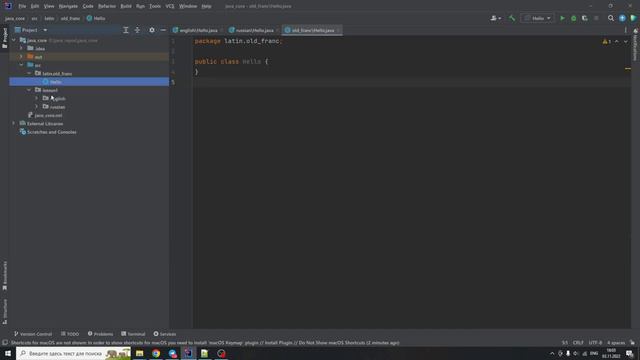Collapse the java_core project root node
The image size is (640, 360).
[x=14, y=40]
